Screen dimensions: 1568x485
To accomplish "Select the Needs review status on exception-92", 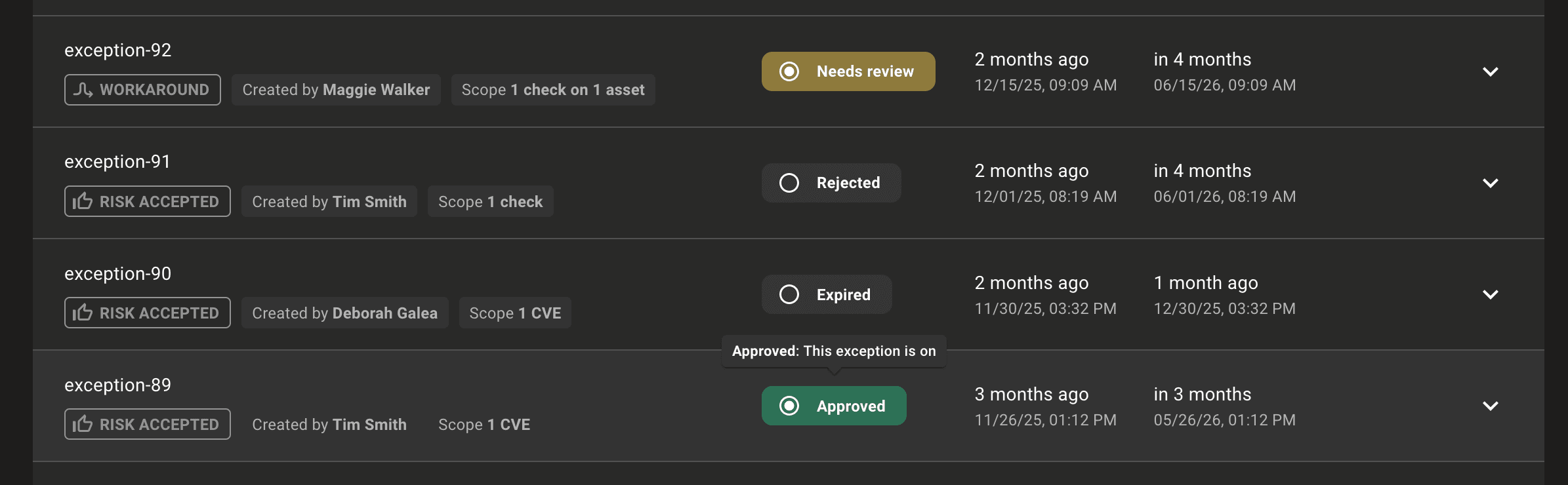I will click(848, 71).
